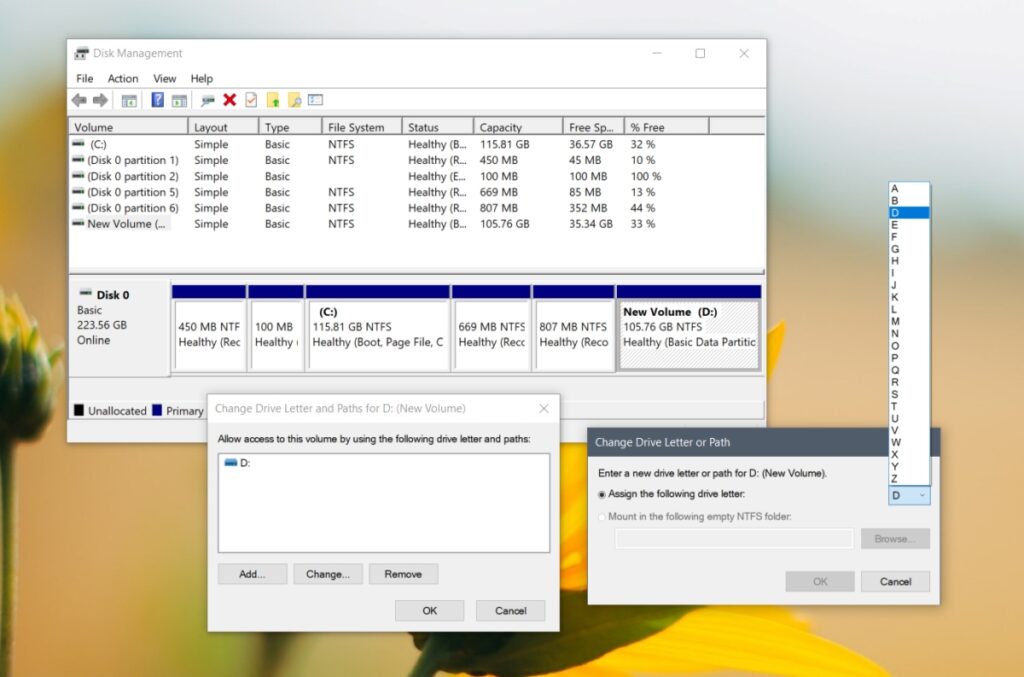Screen dimensions: 1024x677
Task: Select 'Assign the following drive letter' radio button
Action: click(x=601, y=494)
